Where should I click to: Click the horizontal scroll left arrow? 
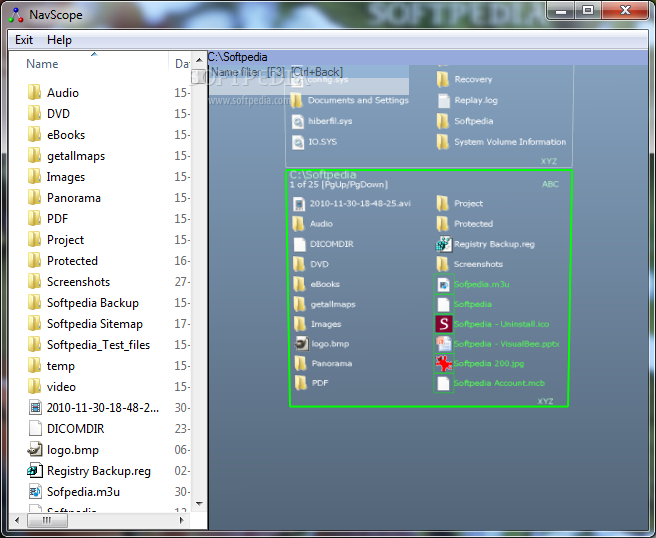pyautogui.click(x=17, y=520)
